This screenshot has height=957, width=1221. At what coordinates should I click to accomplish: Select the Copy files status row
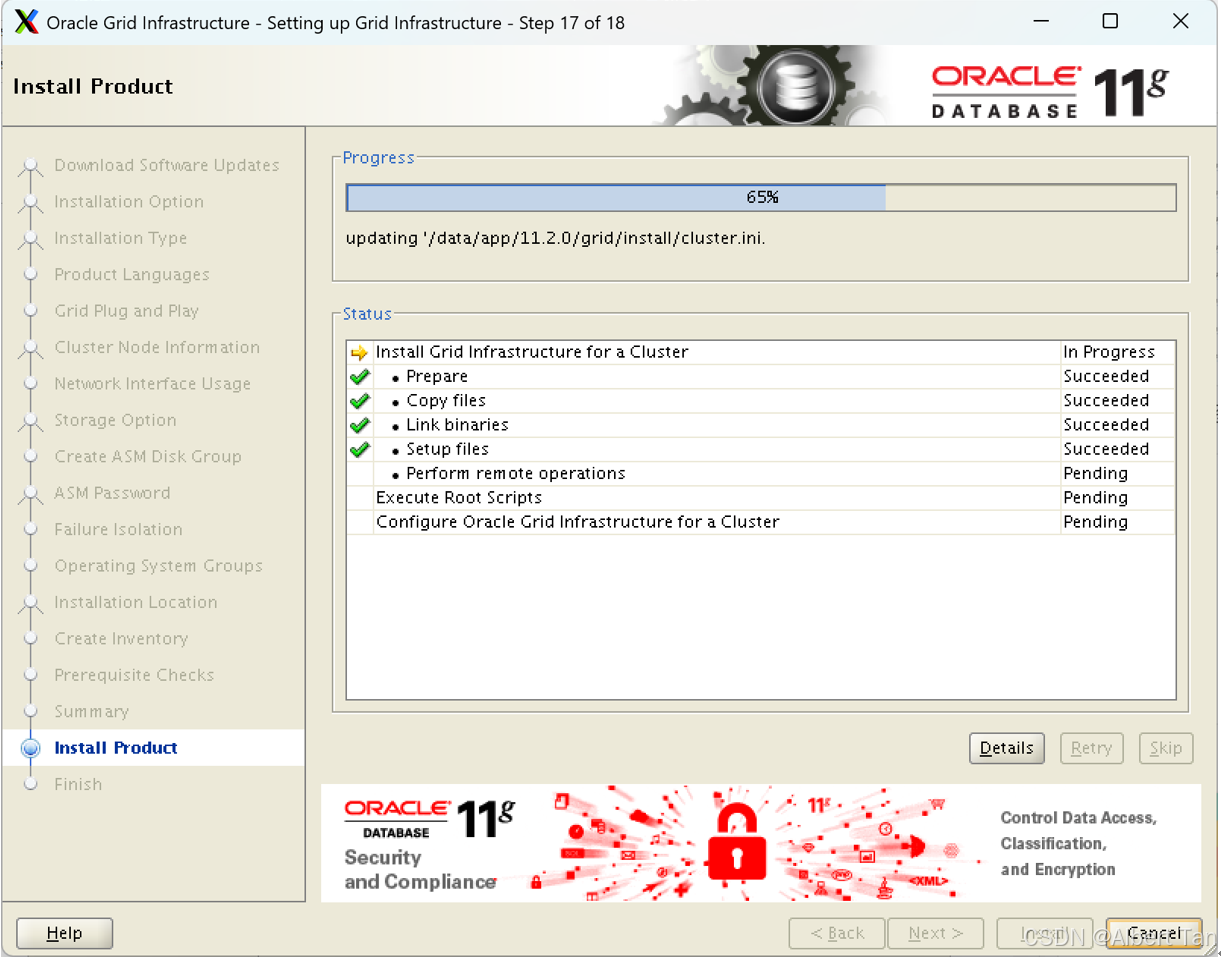(761, 401)
